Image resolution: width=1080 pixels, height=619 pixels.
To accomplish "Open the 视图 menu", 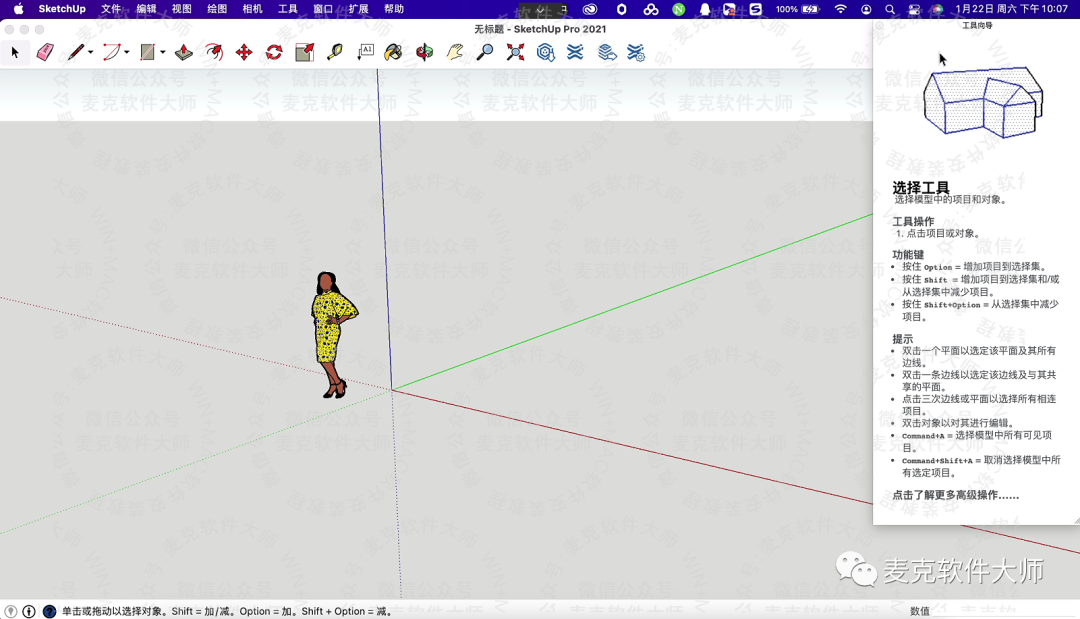I will pyautogui.click(x=181, y=9).
